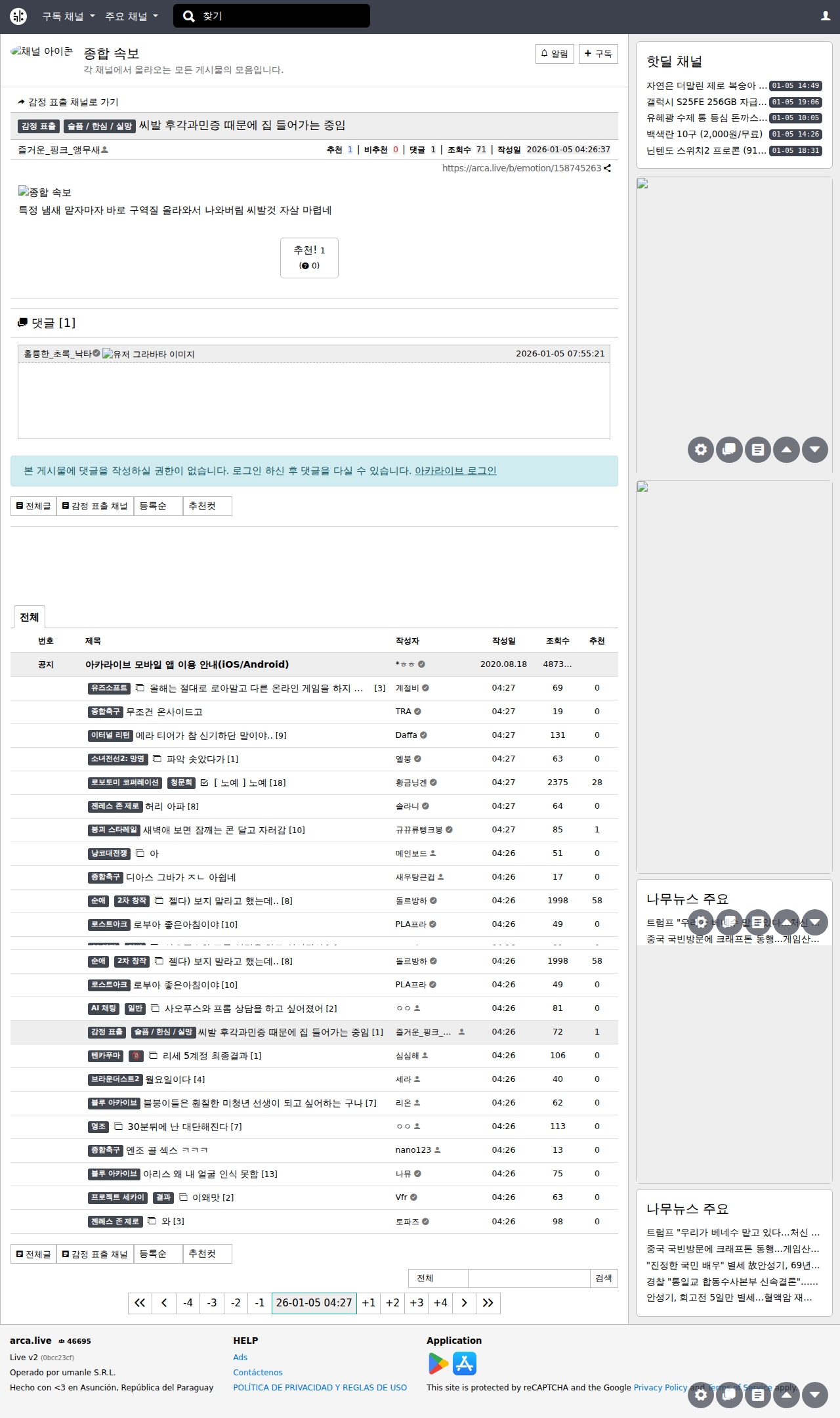Go to page offset +3 in pagination

click(417, 1303)
